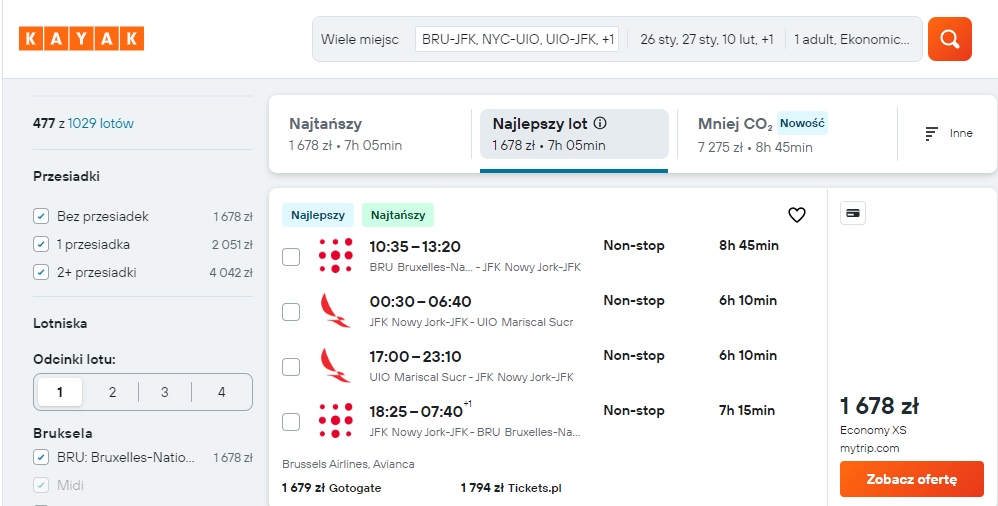
Task: Switch to the Najtańszy tab
Action: point(370,134)
